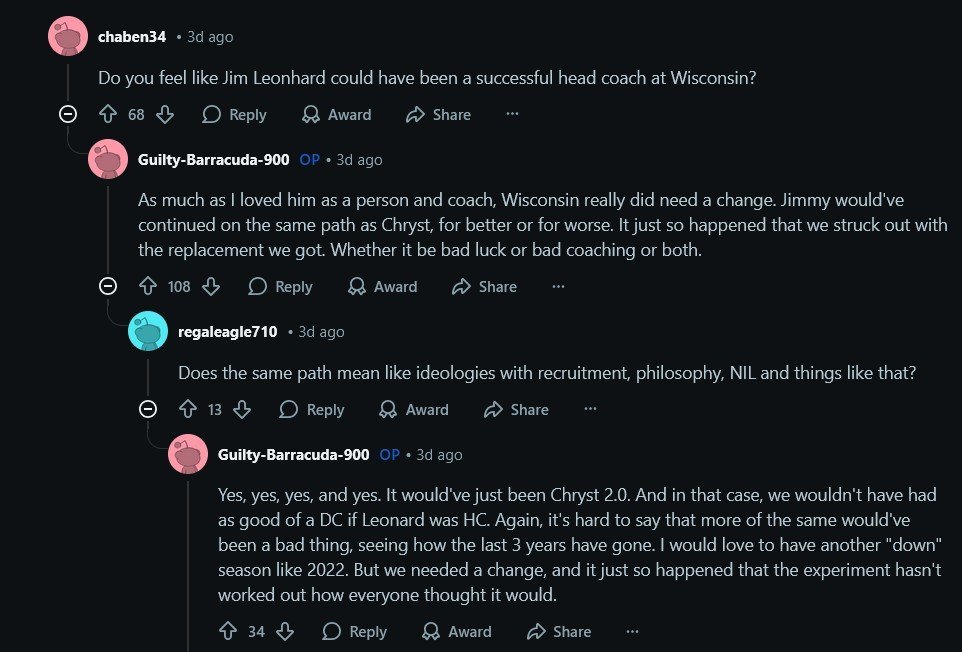Downvote the comment with 34 votes

tap(285, 631)
